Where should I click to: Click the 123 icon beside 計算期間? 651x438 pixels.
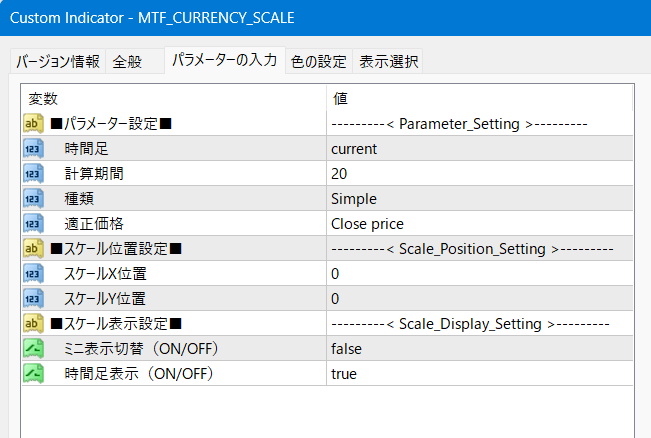click(x=33, y=174)
